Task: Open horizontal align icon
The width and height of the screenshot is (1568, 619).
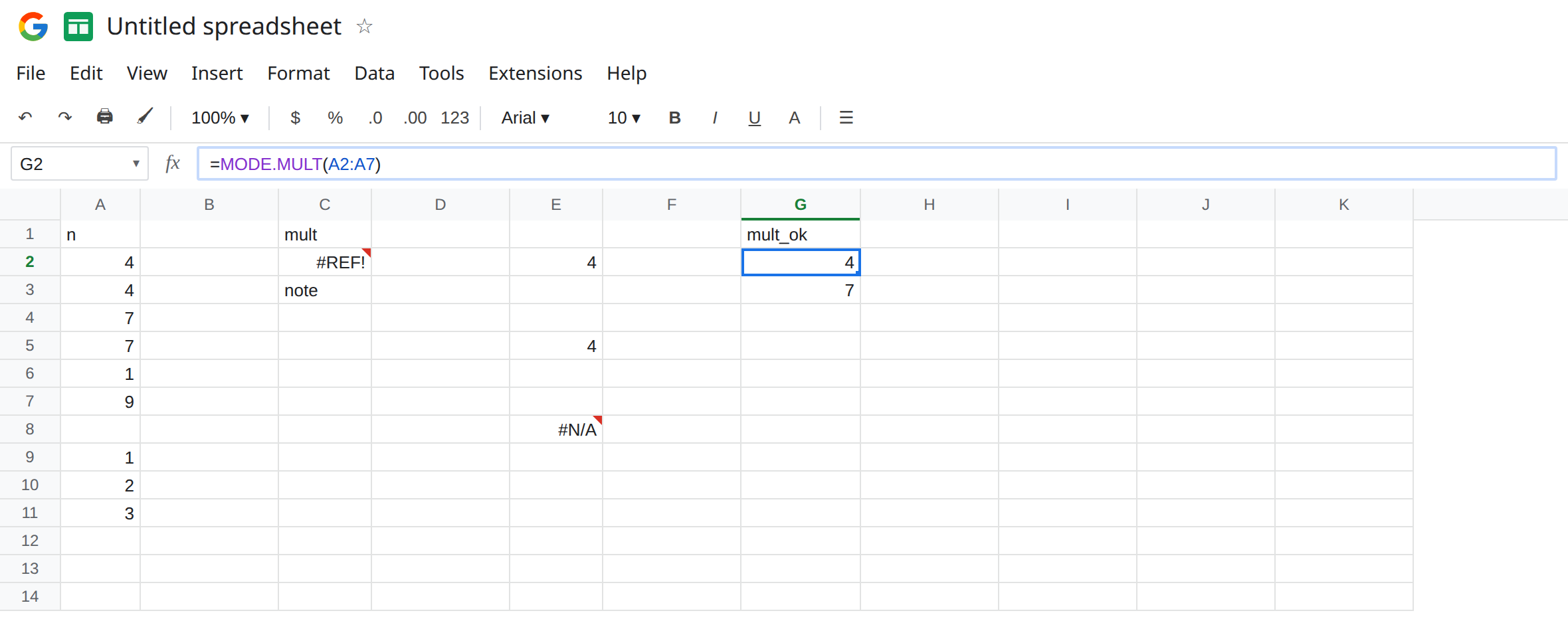Action: click(x=846, y=118)
